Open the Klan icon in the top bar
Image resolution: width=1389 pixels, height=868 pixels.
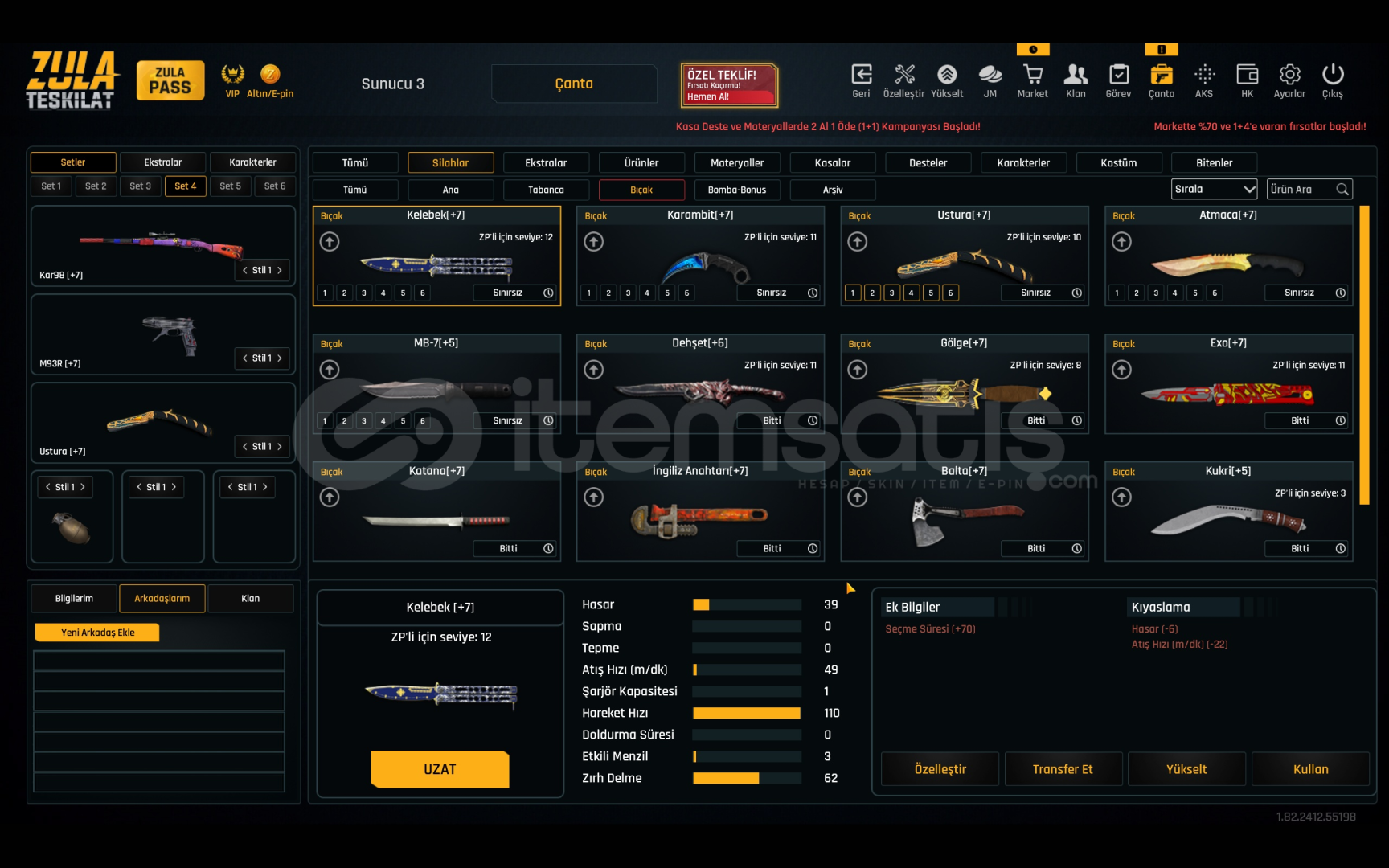pos(1076,75)
